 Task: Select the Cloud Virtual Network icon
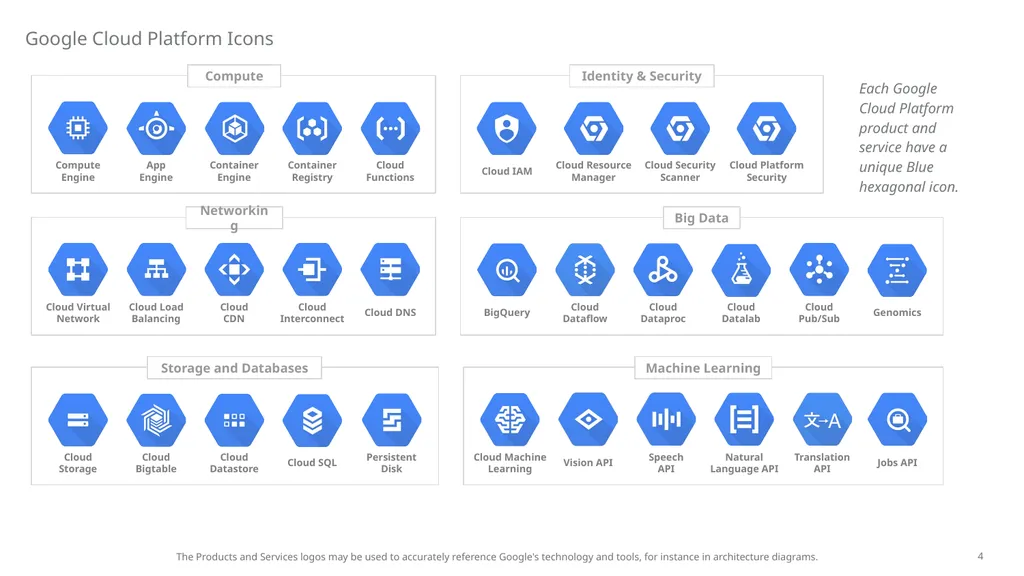[x=78, y=270]
